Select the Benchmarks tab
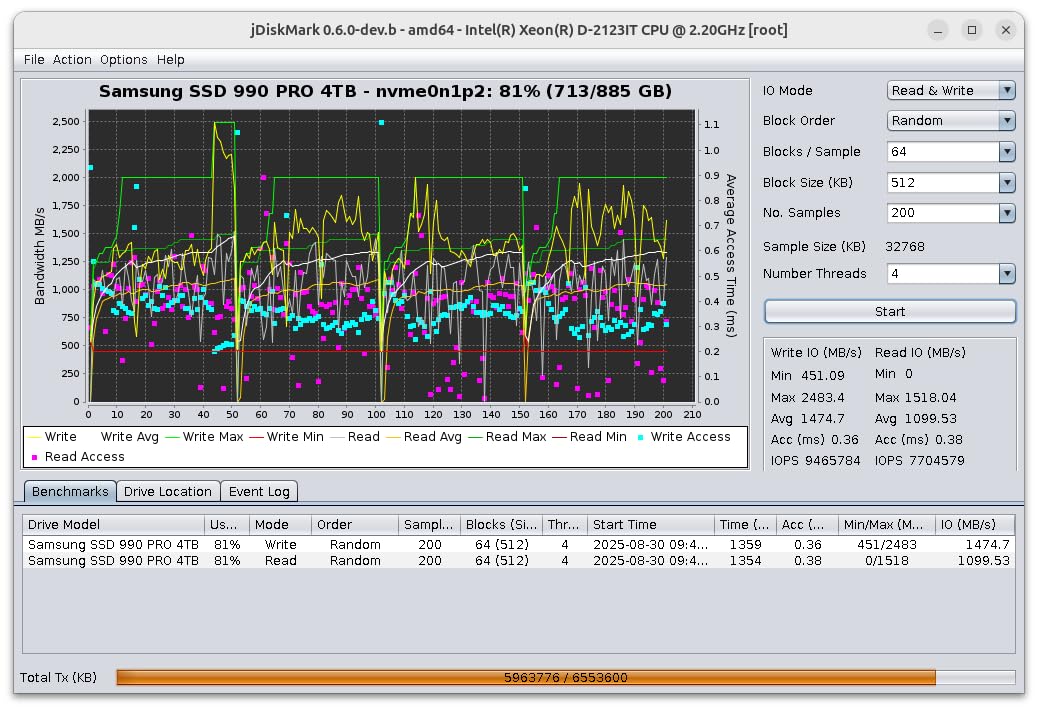Image resolution: width=1038 pixels, height=710 pixels. 70,492
